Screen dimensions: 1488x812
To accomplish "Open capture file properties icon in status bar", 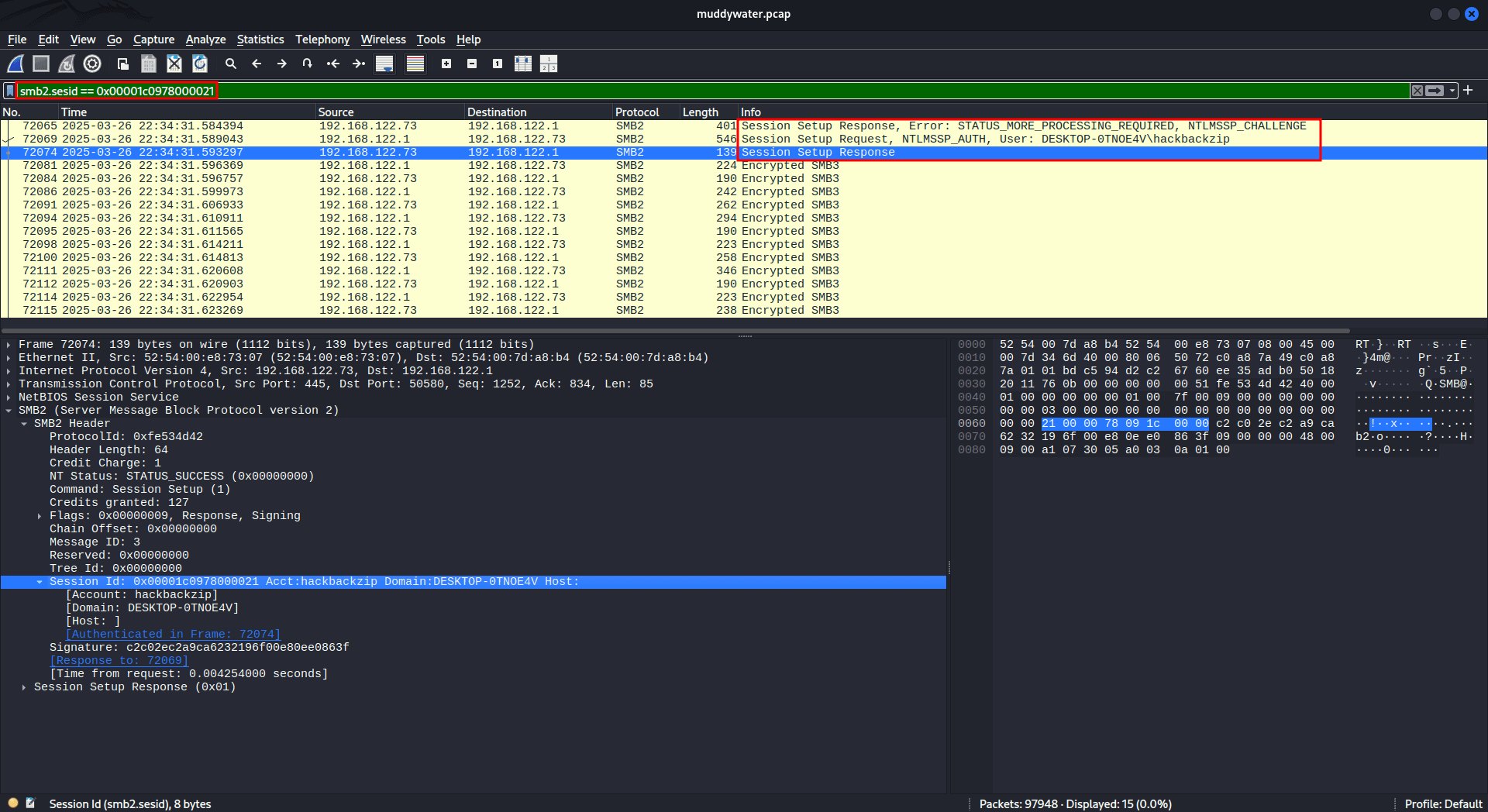I will coord(31,803).
